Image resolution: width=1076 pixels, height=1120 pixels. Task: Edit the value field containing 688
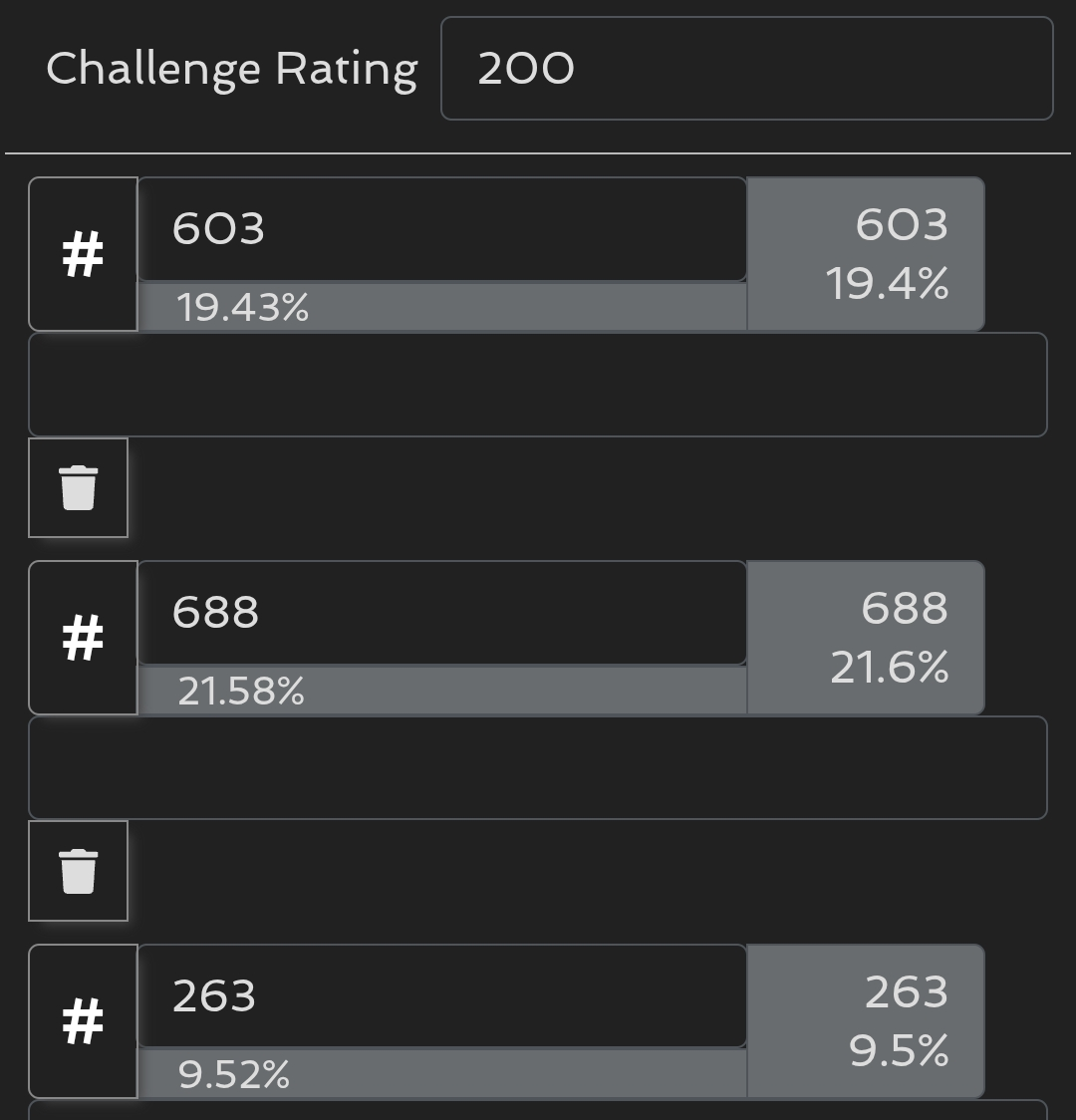(441, 613)
